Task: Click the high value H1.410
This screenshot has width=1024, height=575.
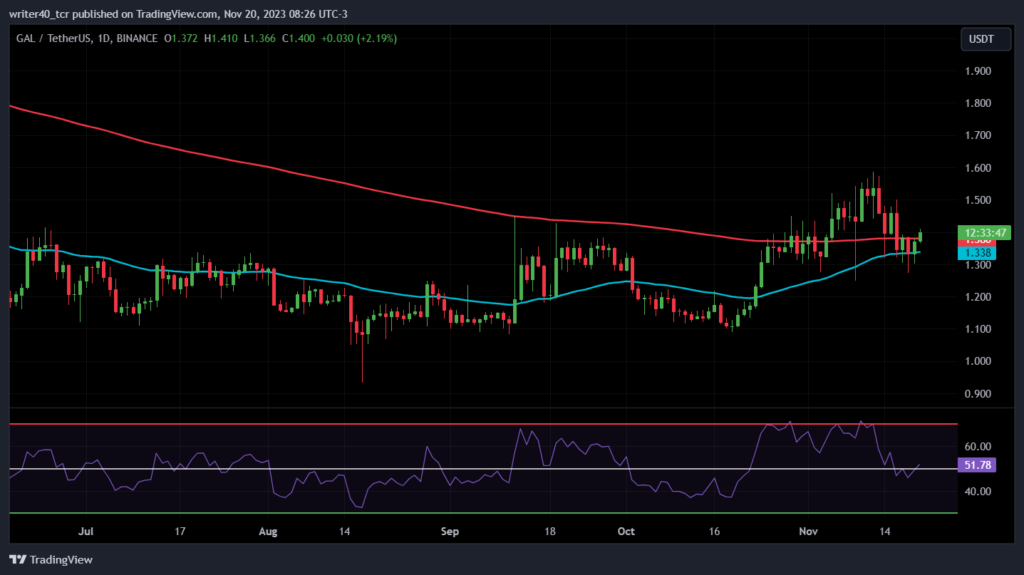Action: (221, 39)
